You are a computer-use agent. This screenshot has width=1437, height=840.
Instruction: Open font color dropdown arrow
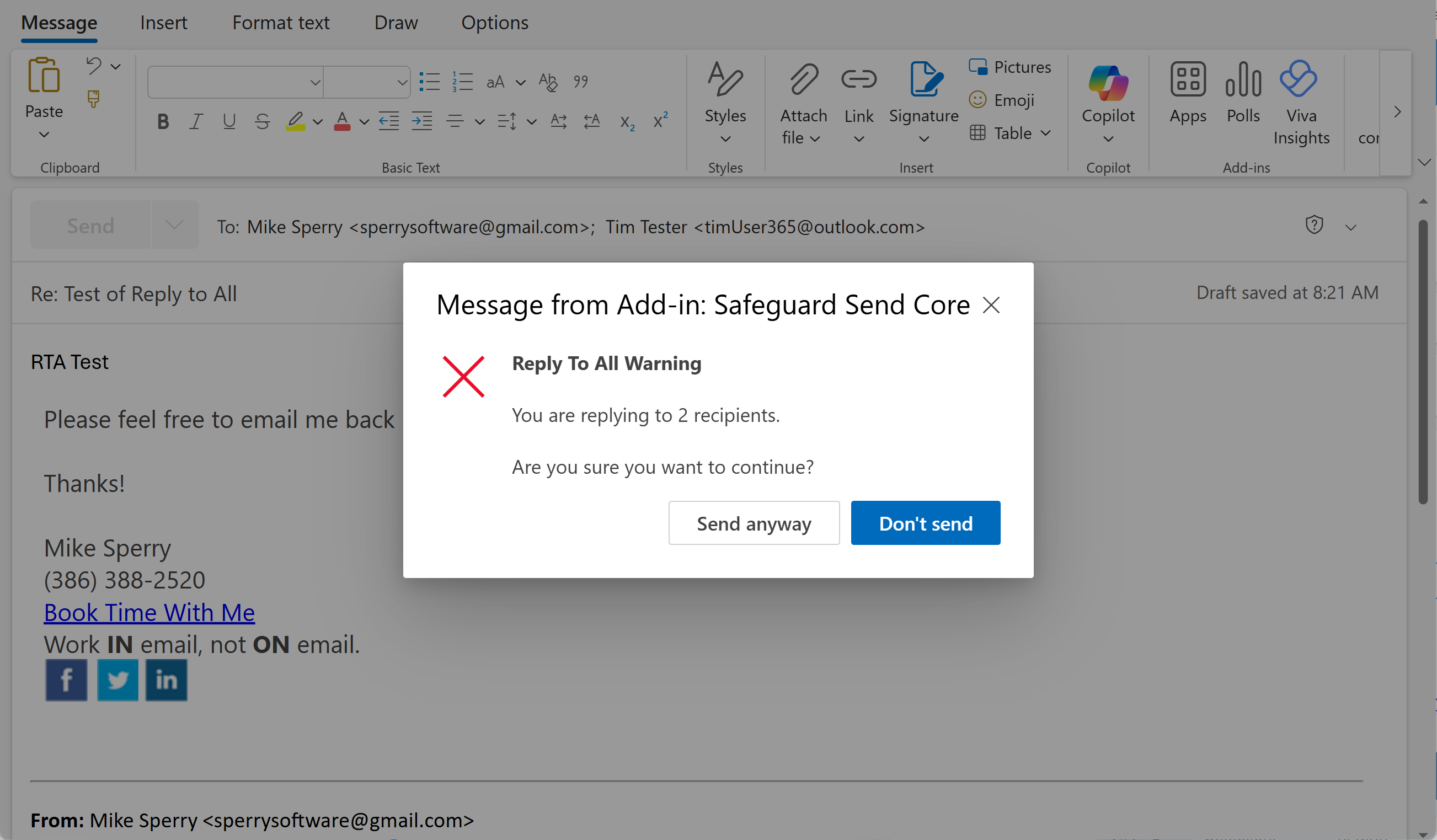coord(364,121)
